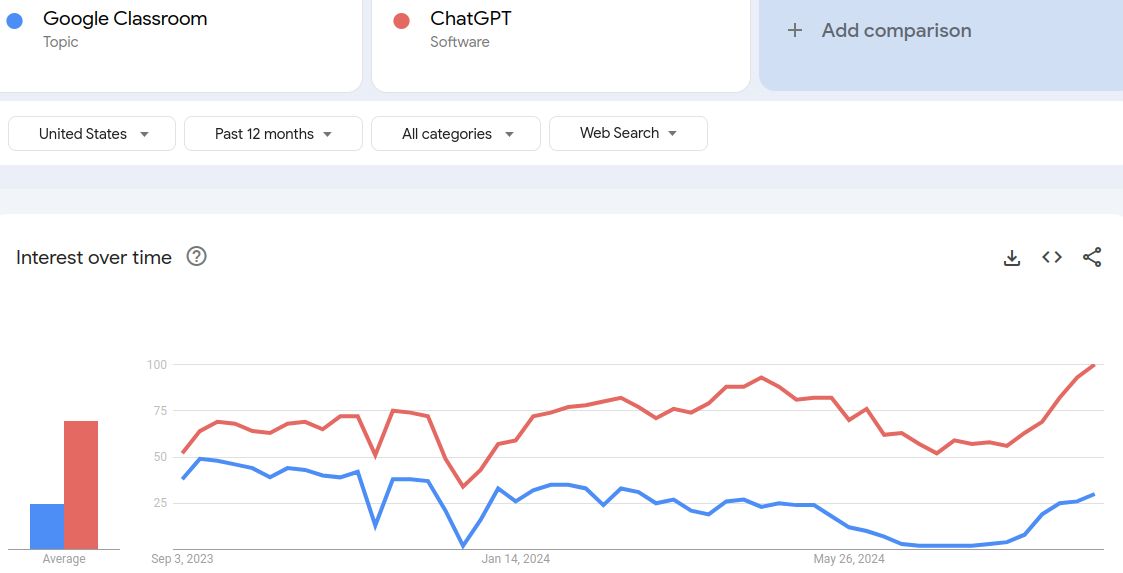The width and height of the screenshot is (1123, 573).
Task: Share the Interest over time chart
Action: tap(1092, 258)
